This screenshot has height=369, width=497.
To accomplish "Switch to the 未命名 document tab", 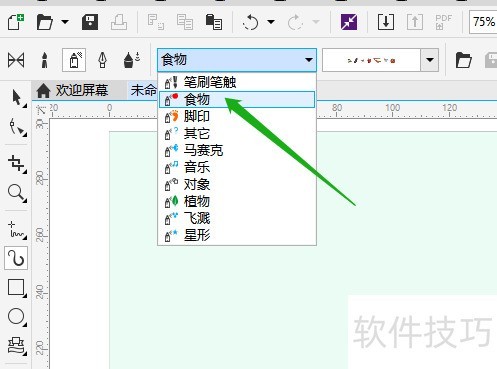I will pos(143,90).
